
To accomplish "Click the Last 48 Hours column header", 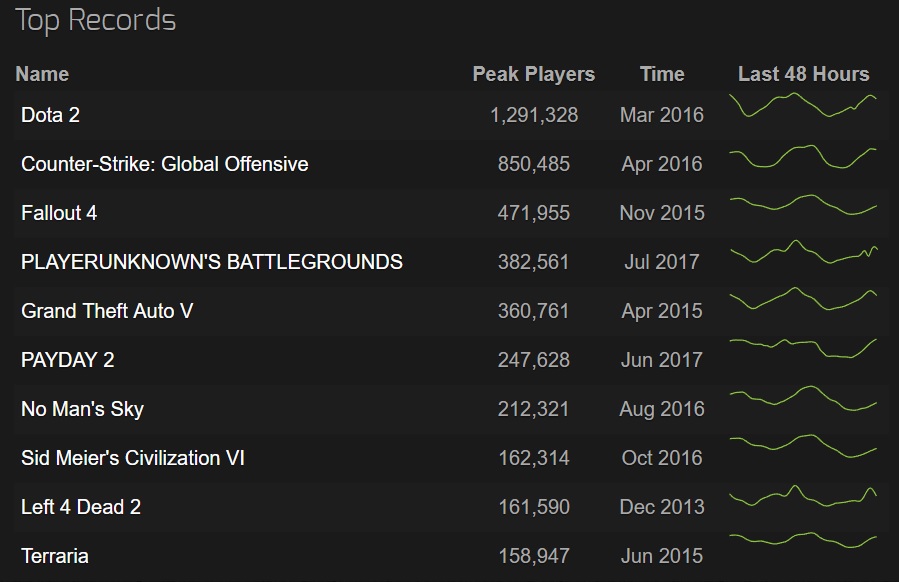I will (x=803, y=74).
